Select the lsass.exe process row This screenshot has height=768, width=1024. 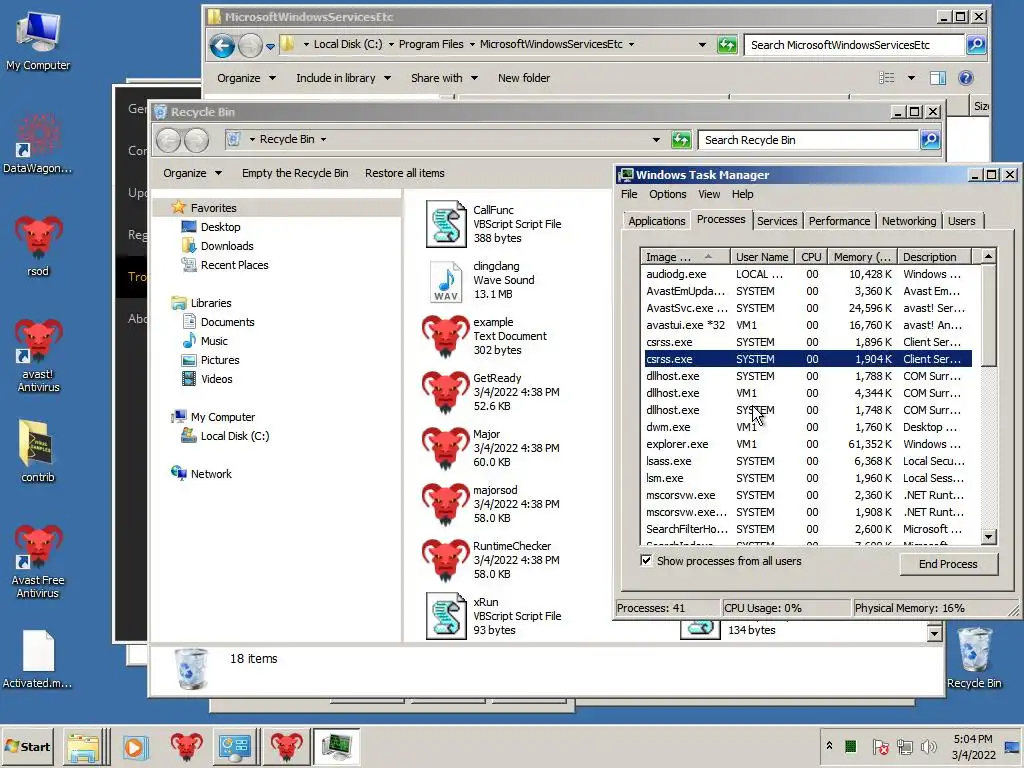coord(808,461)
